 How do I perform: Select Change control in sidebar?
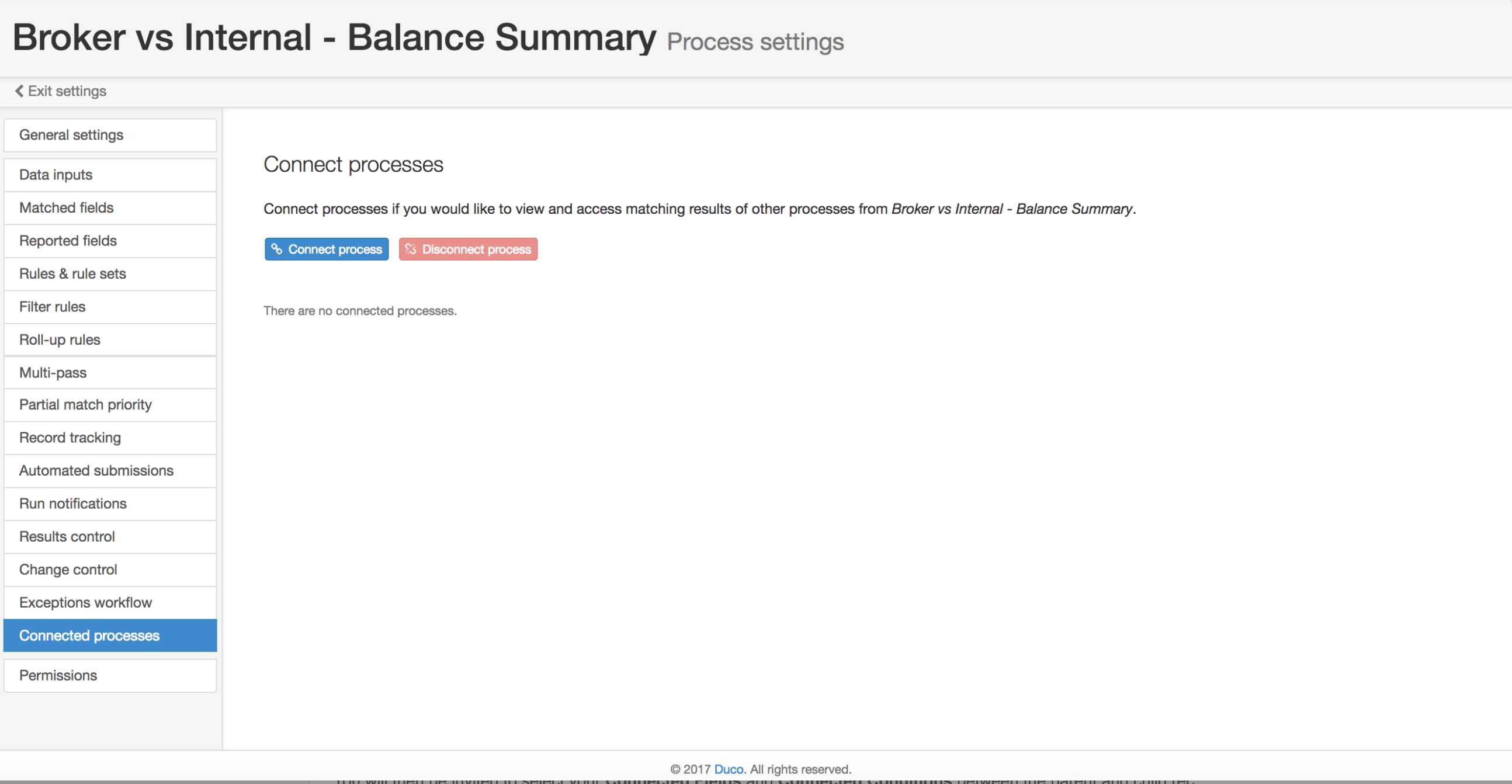pyautogui.click(x=110, y=570)
